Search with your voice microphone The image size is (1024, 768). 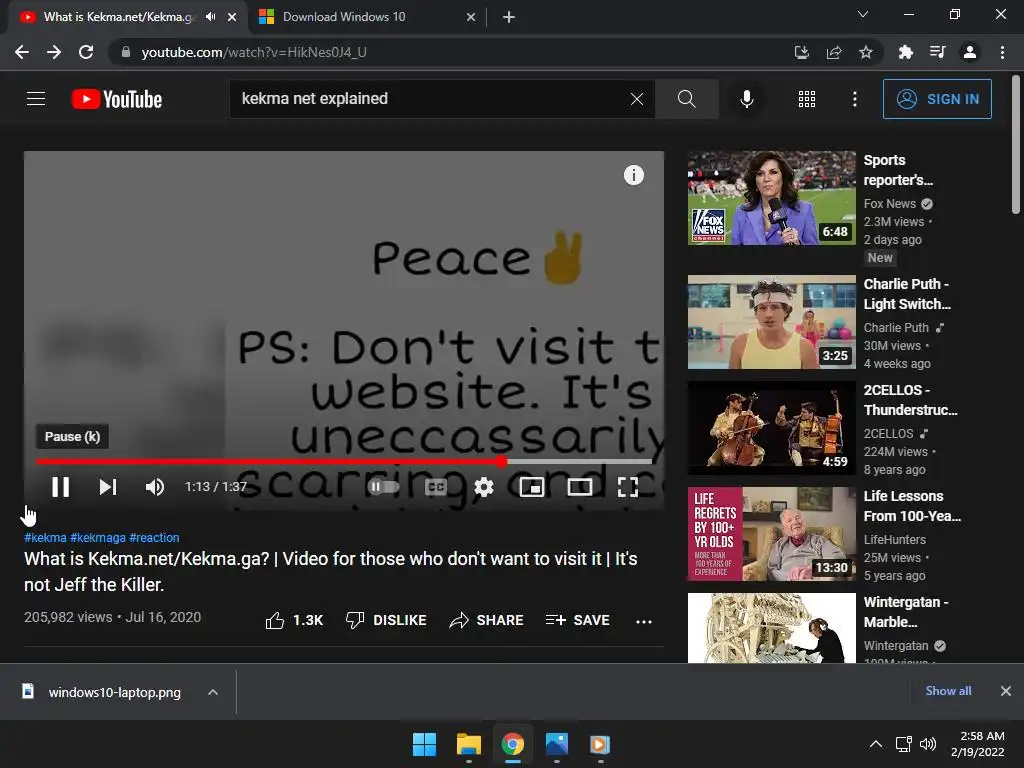click(747, 99)
